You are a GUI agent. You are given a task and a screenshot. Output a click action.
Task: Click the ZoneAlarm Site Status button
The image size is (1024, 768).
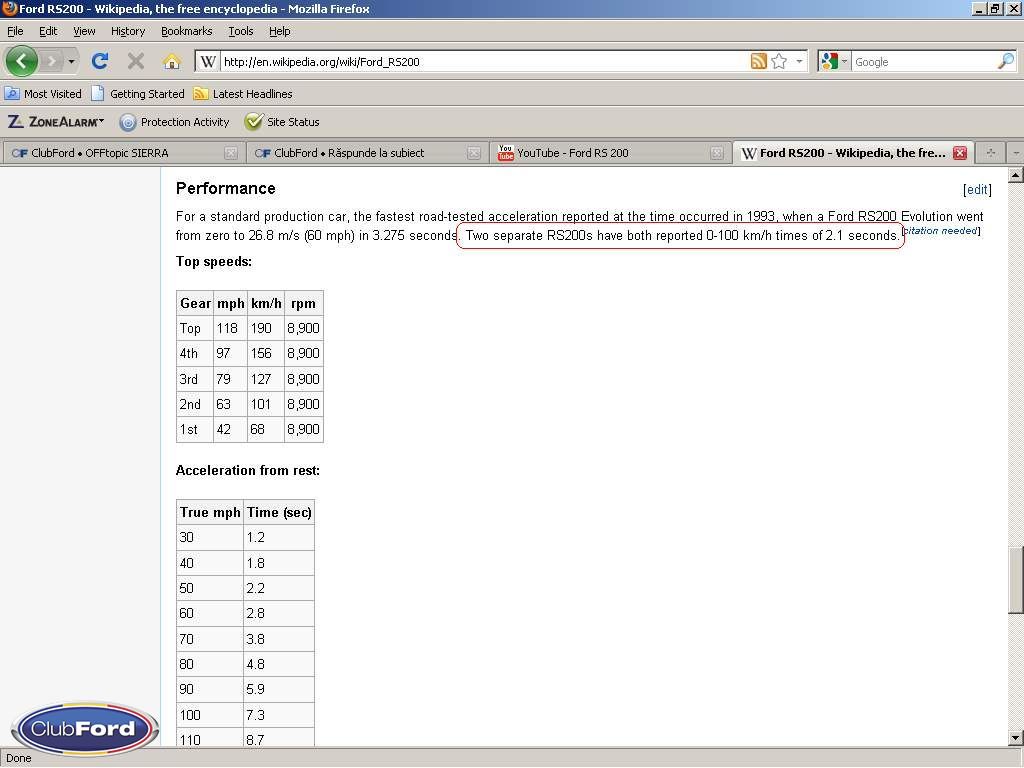pos(283,122)
